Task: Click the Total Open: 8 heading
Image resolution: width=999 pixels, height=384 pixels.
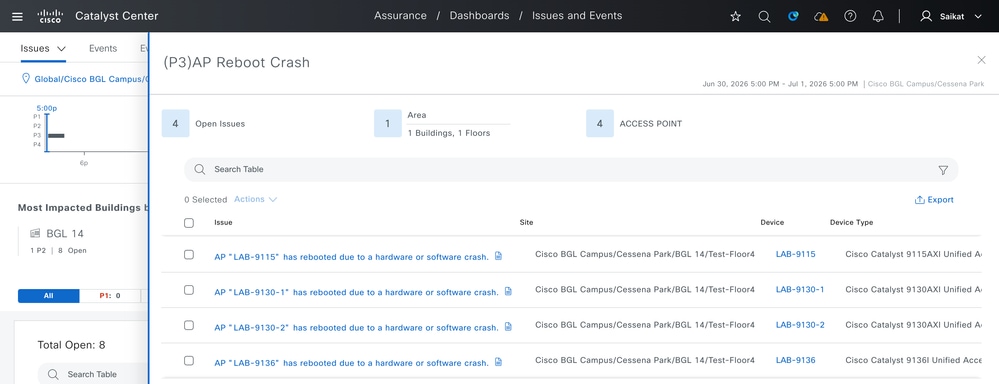Action: click(71, 345)
